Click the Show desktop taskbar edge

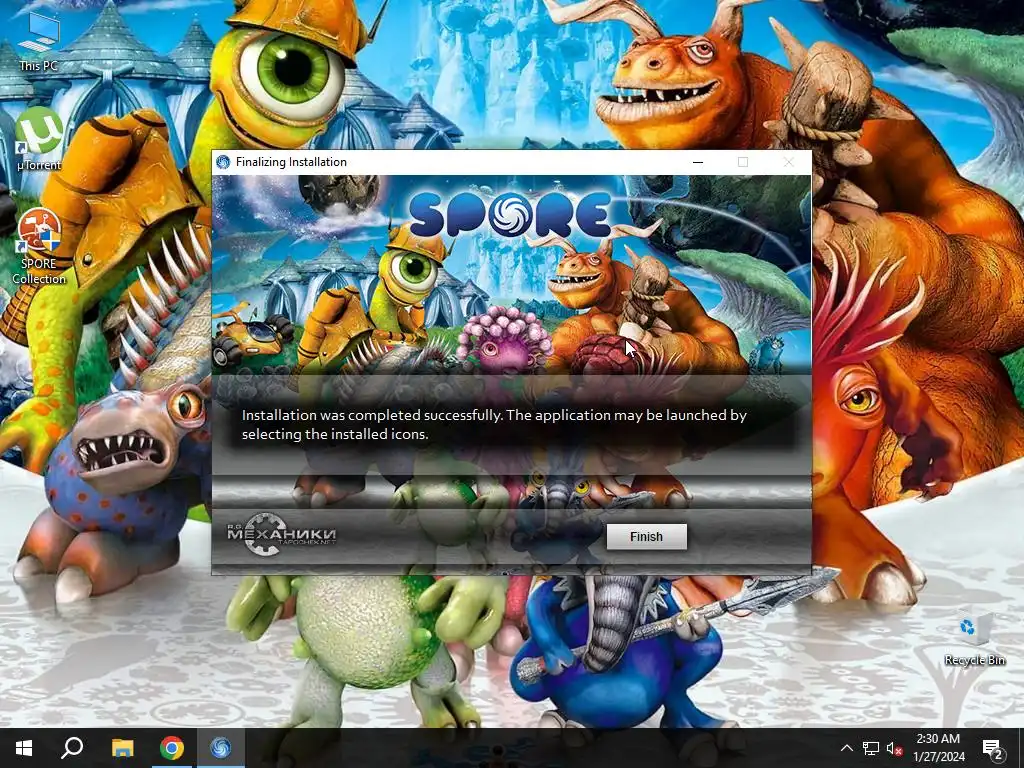coord(1021,748)
